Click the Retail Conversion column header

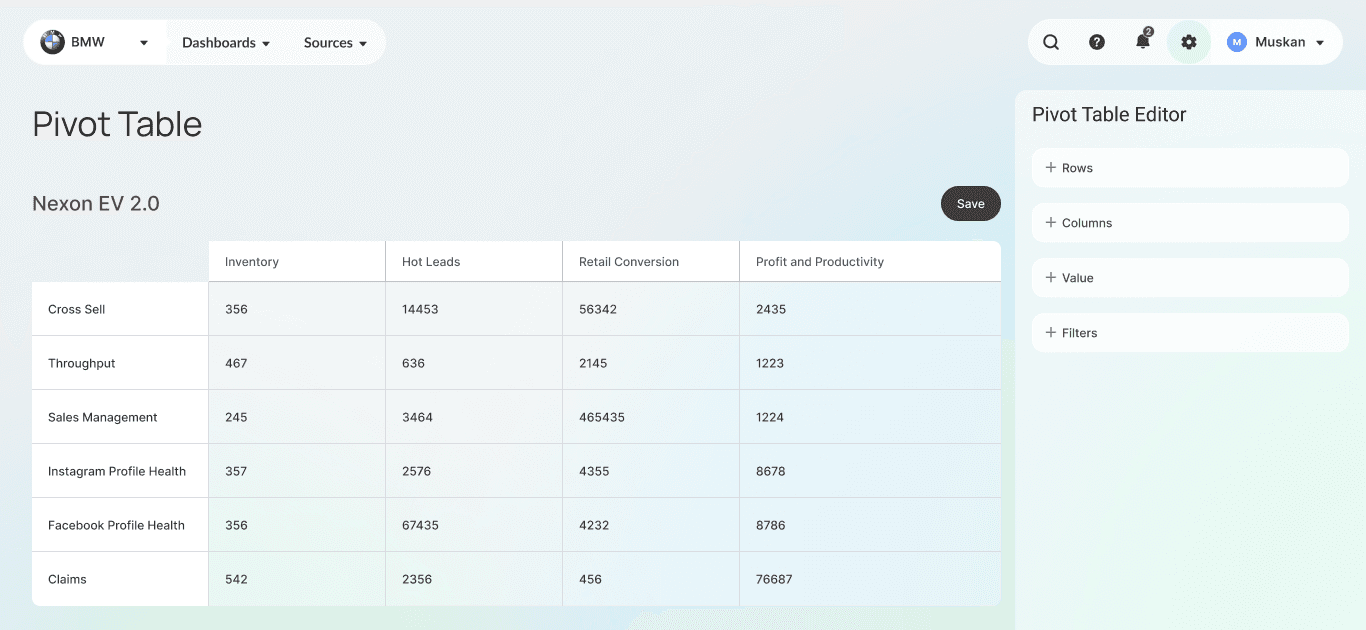pyautogui.click(x=651, y=262)
